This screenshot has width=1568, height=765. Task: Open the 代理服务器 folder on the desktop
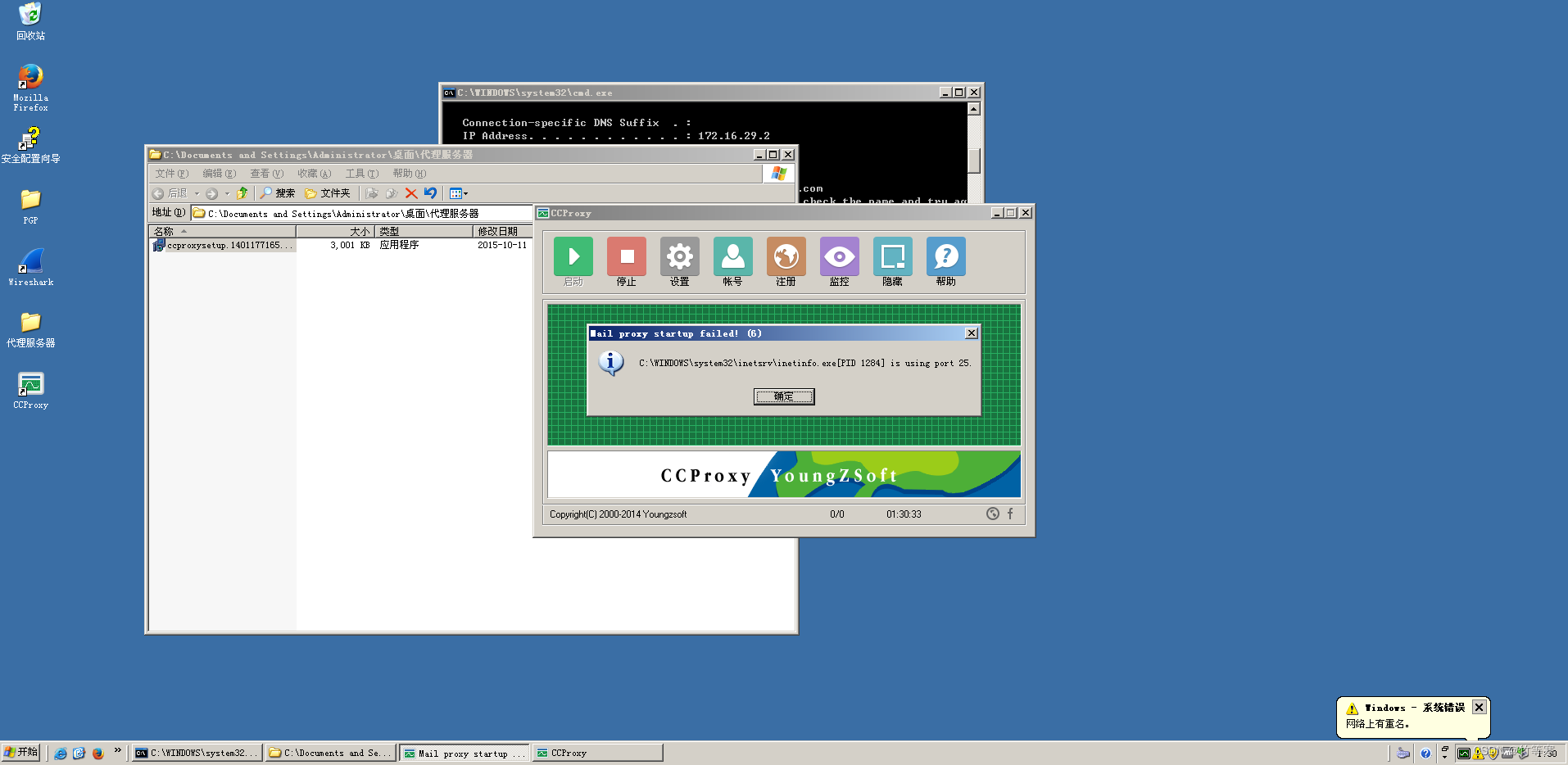click(x=30, y=329)
